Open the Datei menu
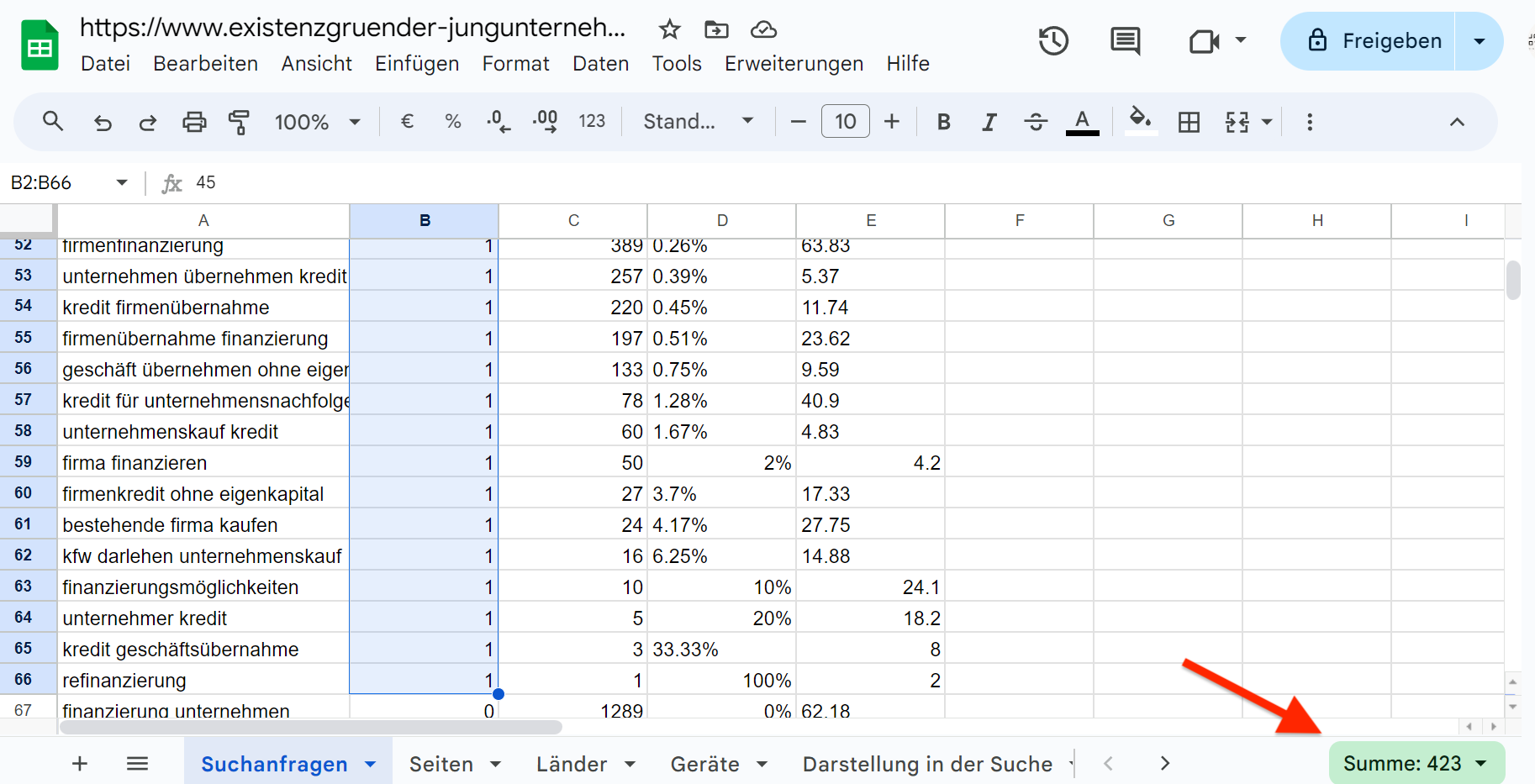 click(x=105, y=64)
